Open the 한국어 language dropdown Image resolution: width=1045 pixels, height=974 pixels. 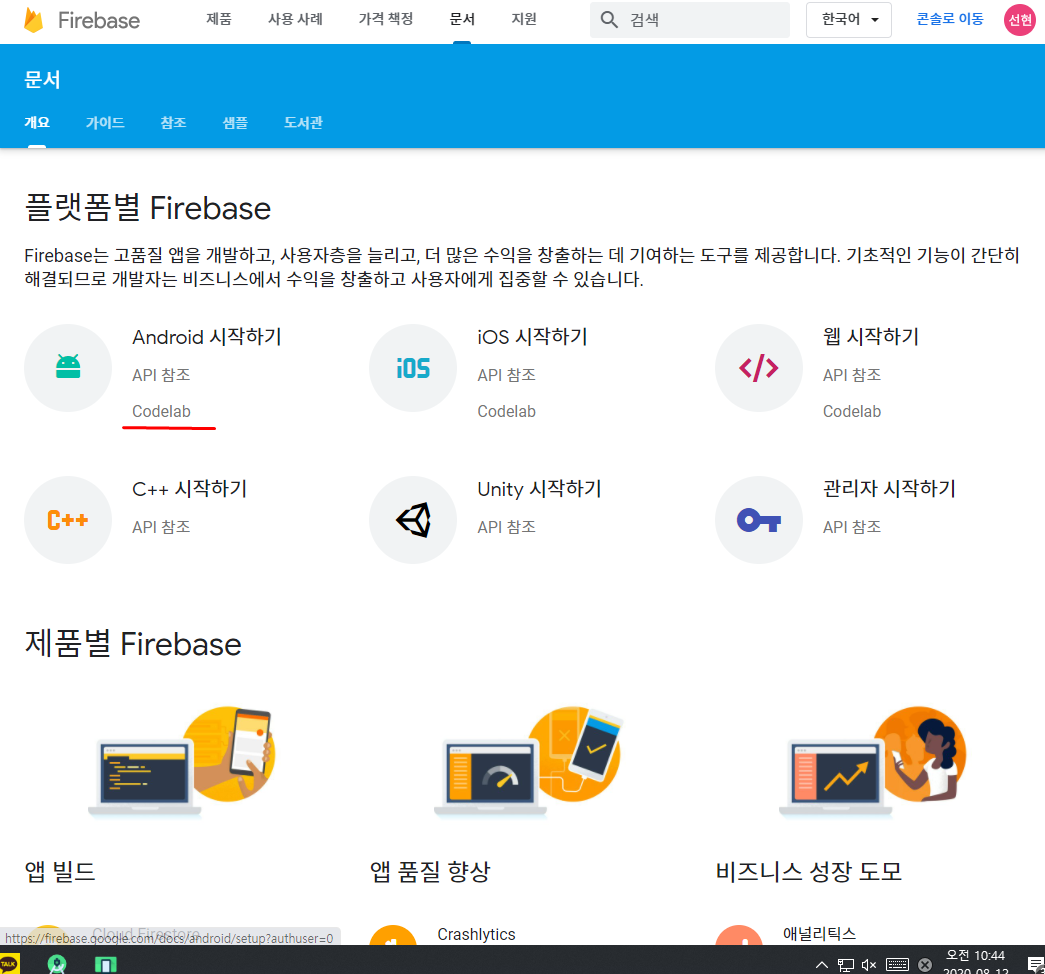coord(848,20)
